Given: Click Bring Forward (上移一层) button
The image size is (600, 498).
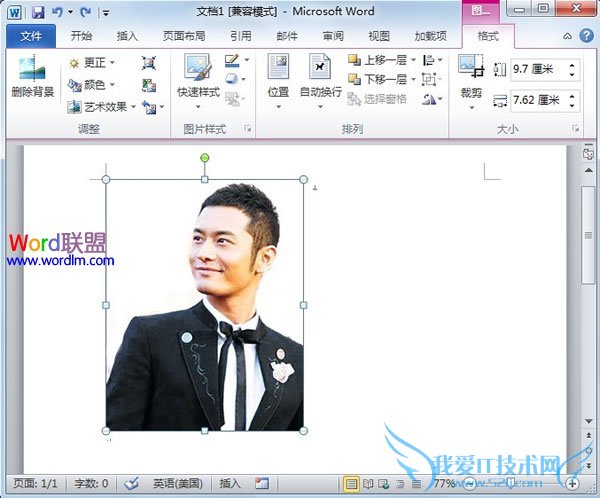Looking at the screenshot, I should (378, 60).
